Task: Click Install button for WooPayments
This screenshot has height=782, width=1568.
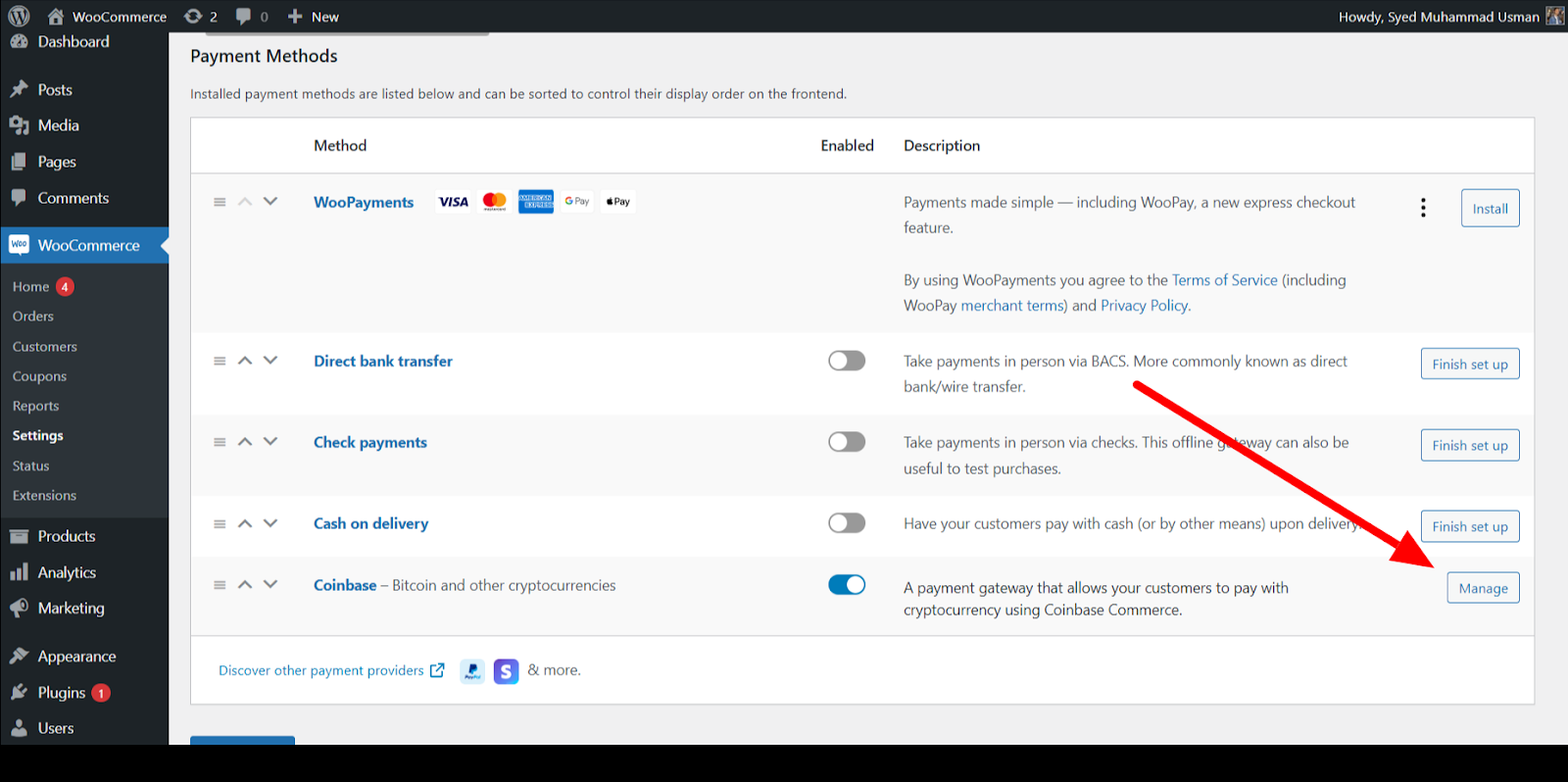Action: 1490,208
